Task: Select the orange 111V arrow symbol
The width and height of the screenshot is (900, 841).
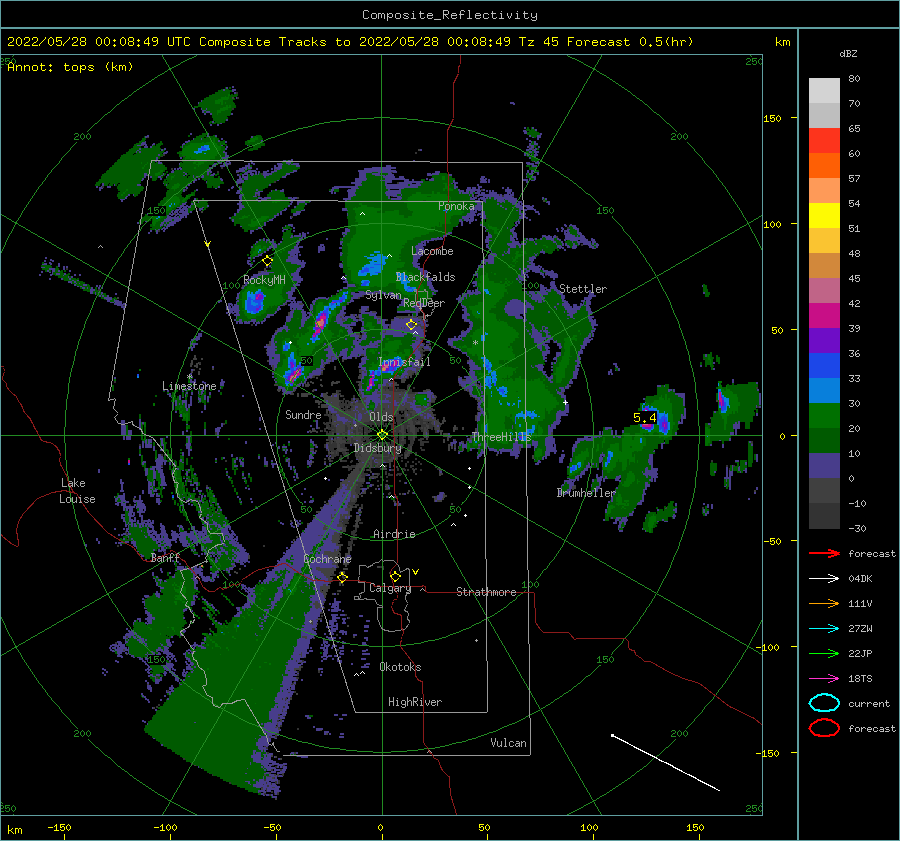Action: [824, 603]
